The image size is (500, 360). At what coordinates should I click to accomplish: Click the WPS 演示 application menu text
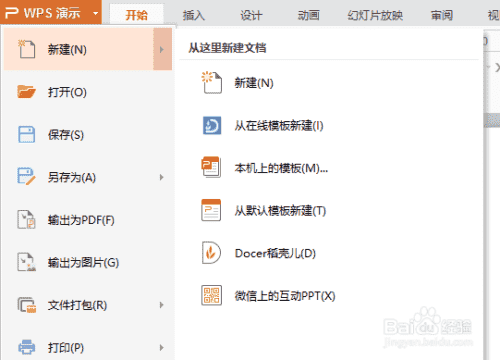click(52, 13)
